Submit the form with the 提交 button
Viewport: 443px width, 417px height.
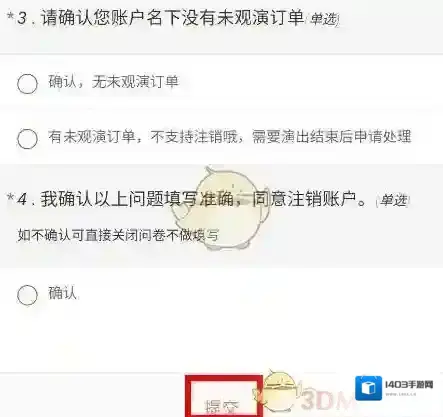(223, 397)
